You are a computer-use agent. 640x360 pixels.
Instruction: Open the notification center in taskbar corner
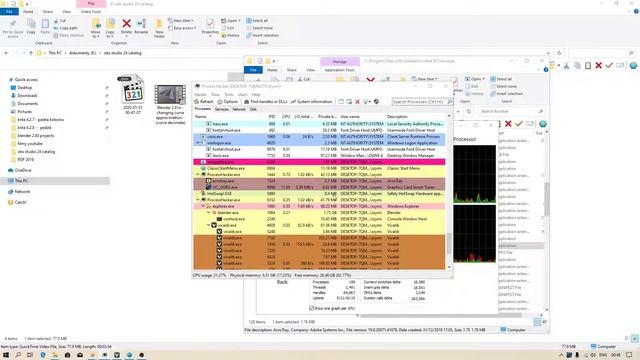click(x=629, y=355)
